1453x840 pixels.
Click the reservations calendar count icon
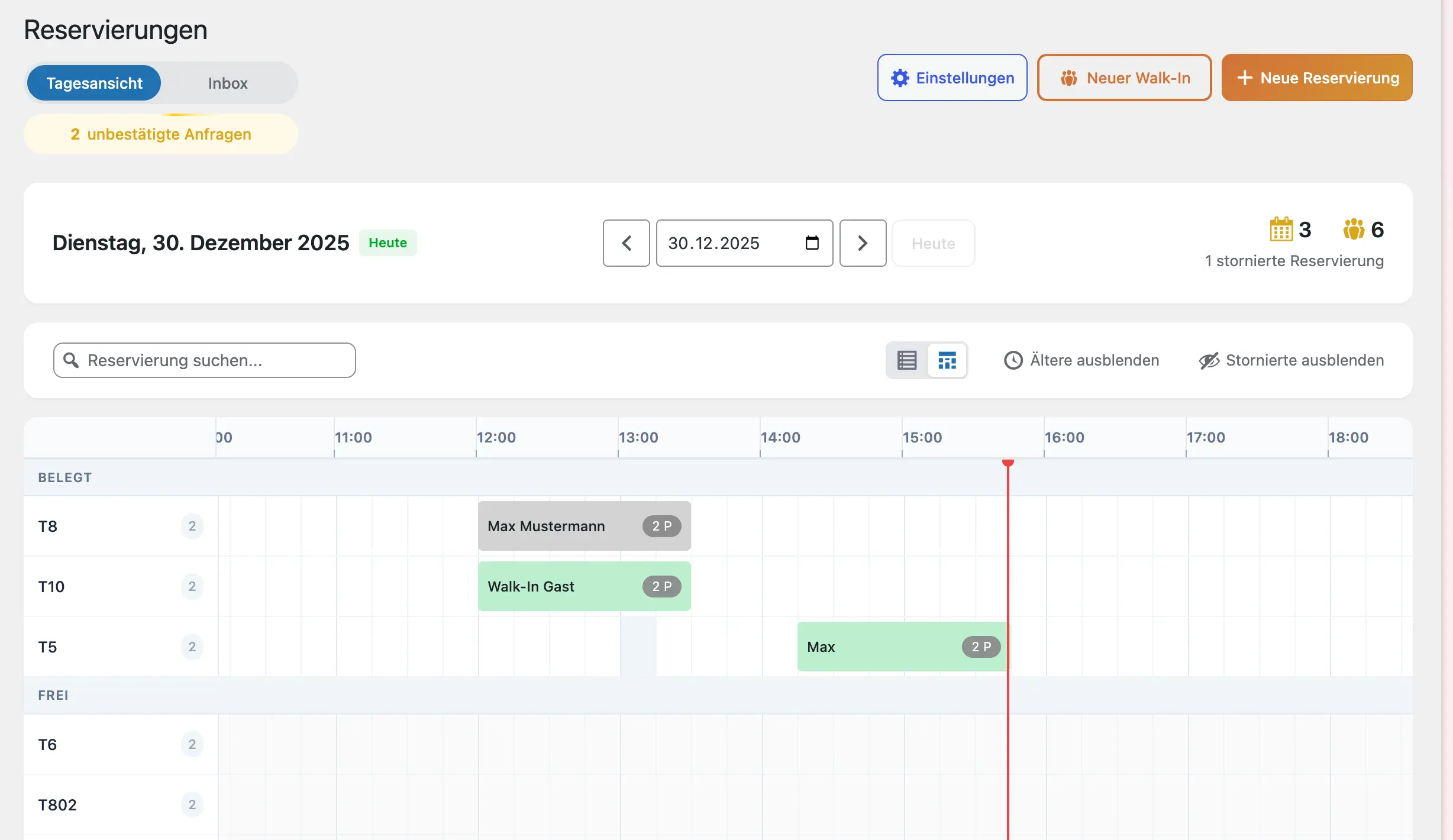point(1281,230)
